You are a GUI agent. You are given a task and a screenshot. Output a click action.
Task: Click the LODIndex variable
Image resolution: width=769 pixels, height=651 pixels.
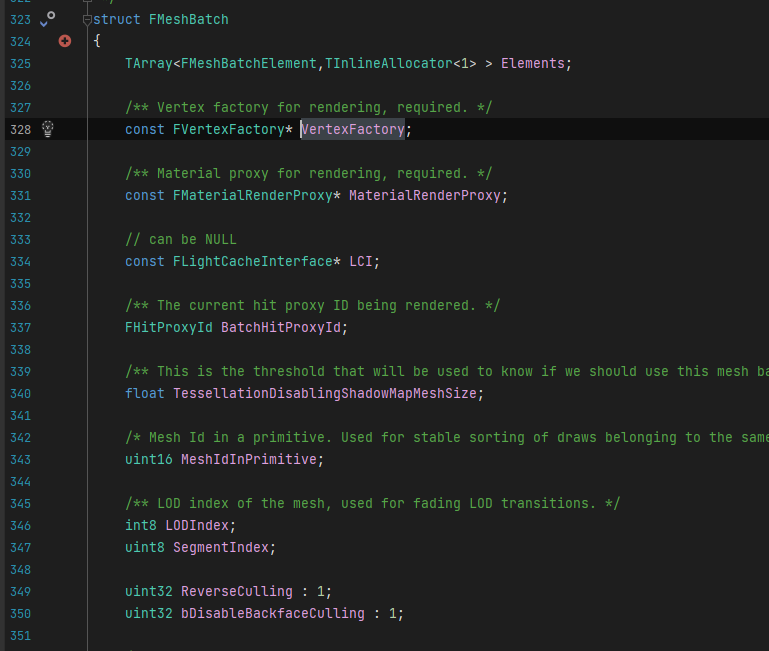tap(197, 525)
